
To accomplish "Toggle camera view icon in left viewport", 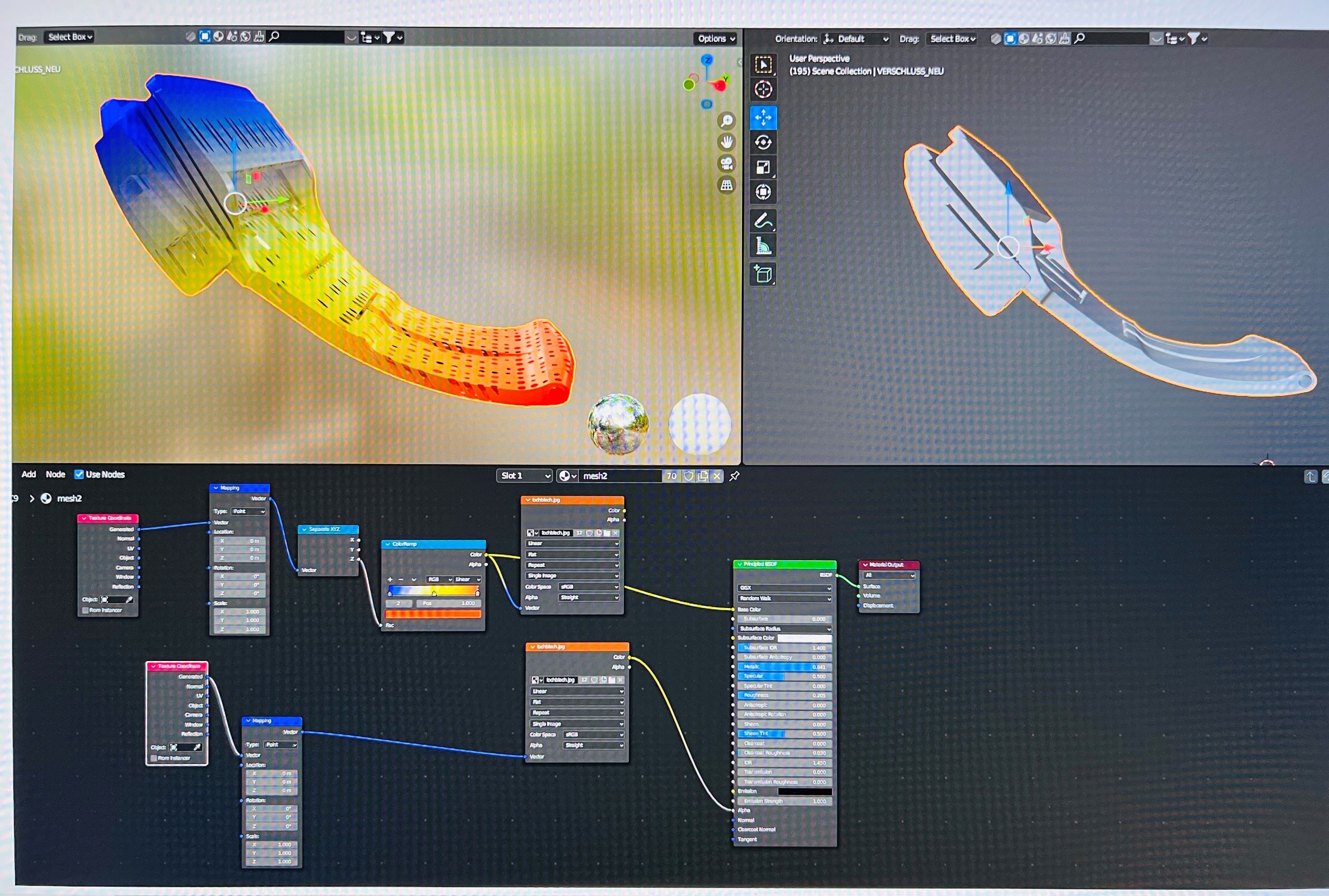I will (726, 164).
